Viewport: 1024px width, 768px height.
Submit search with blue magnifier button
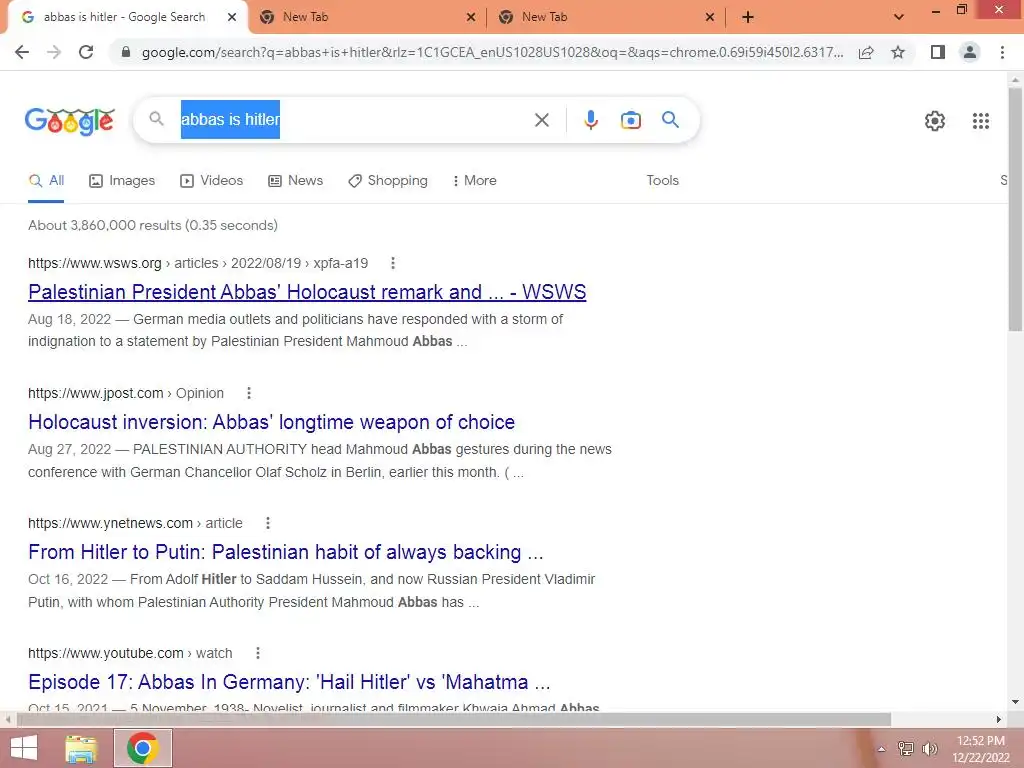click(x=670, y=120)
